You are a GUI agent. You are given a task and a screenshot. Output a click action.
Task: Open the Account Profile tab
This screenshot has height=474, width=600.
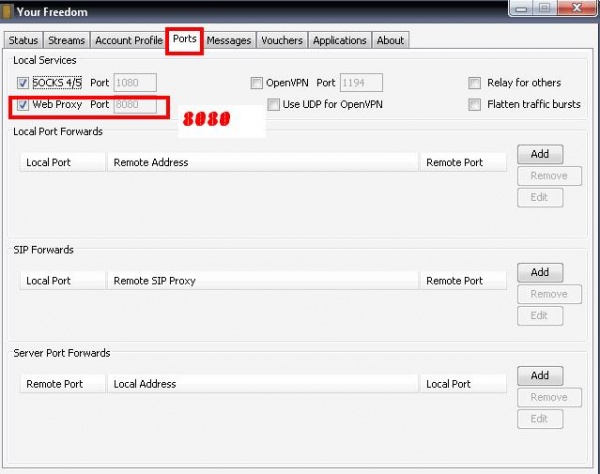(129, 40)
